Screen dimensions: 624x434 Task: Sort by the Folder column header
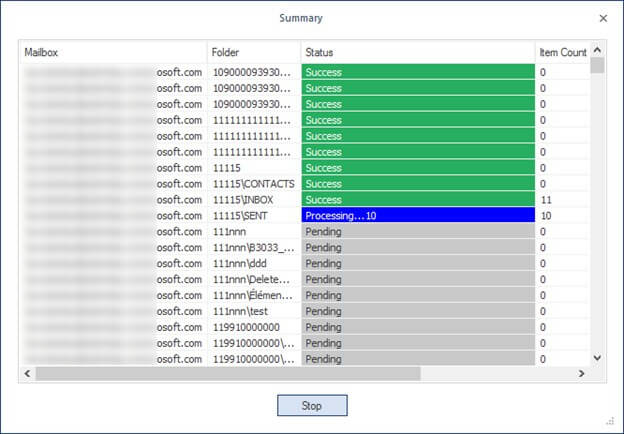click(254, 52)
